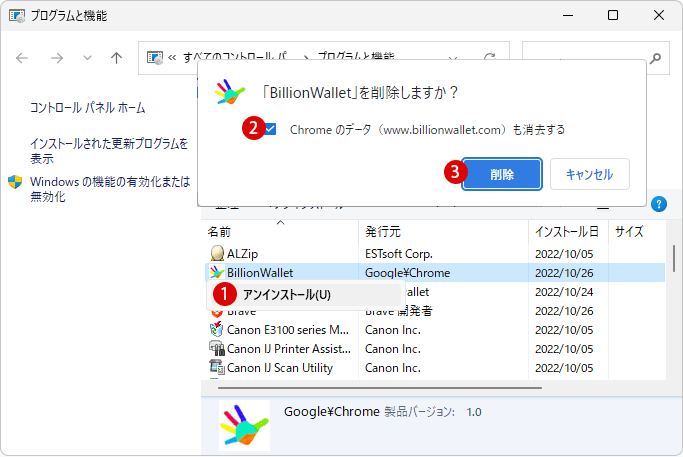Select Canon E3100 series M... entry

[288, 330]
